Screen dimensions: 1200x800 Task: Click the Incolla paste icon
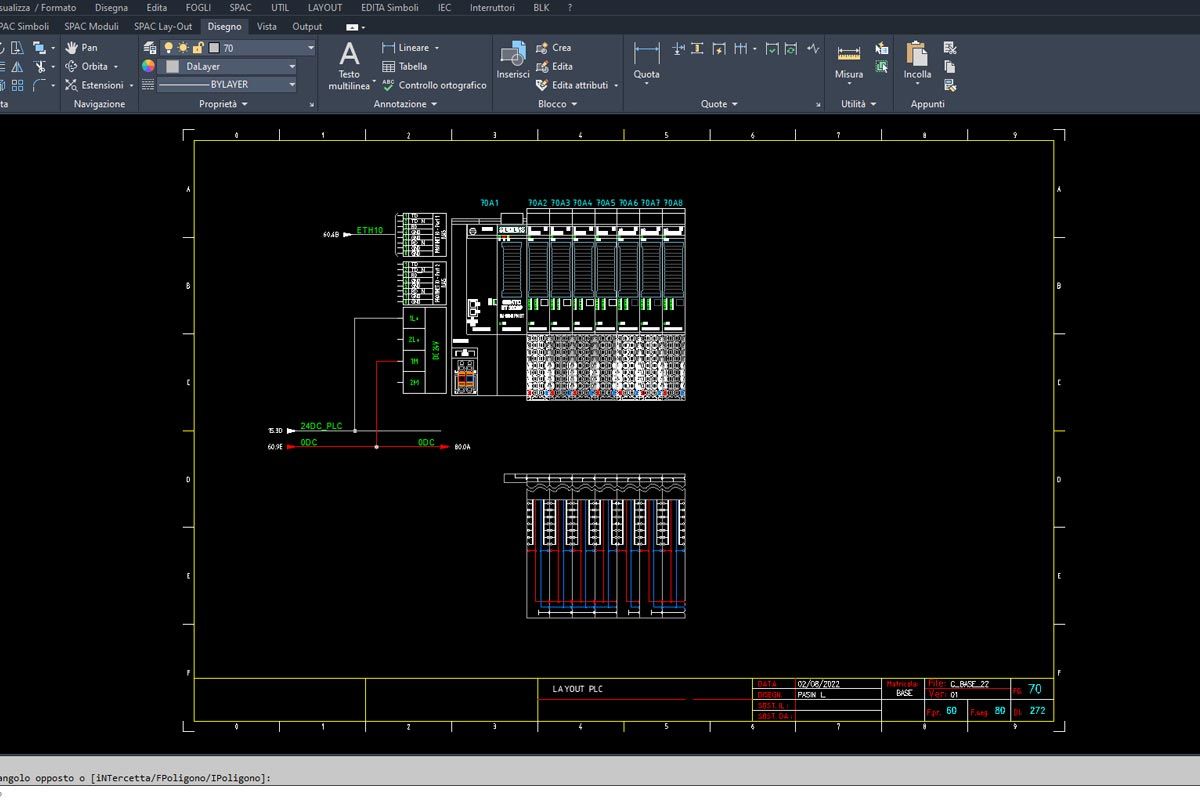917,61
